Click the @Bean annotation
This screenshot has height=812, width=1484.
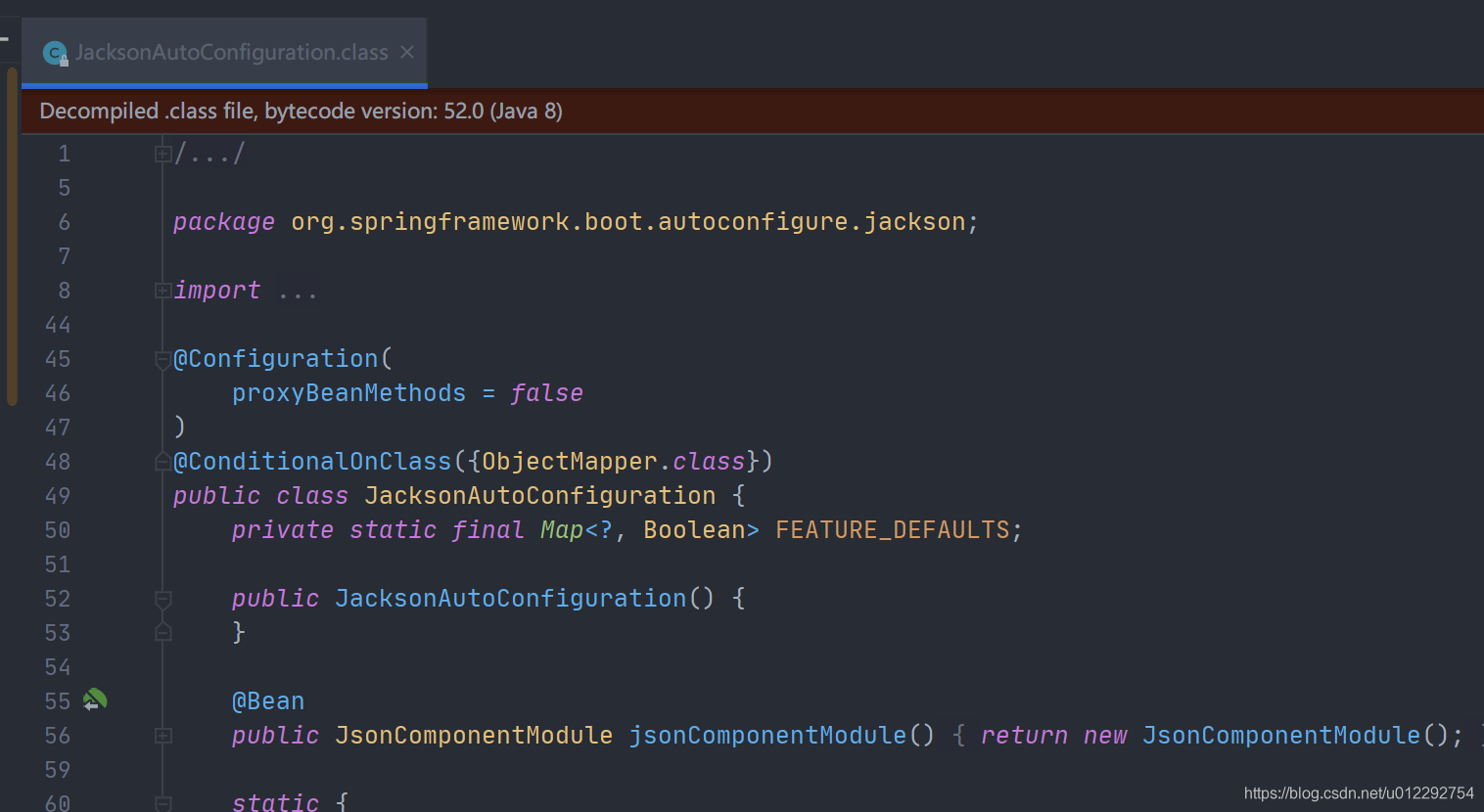(x=268, y=701)
